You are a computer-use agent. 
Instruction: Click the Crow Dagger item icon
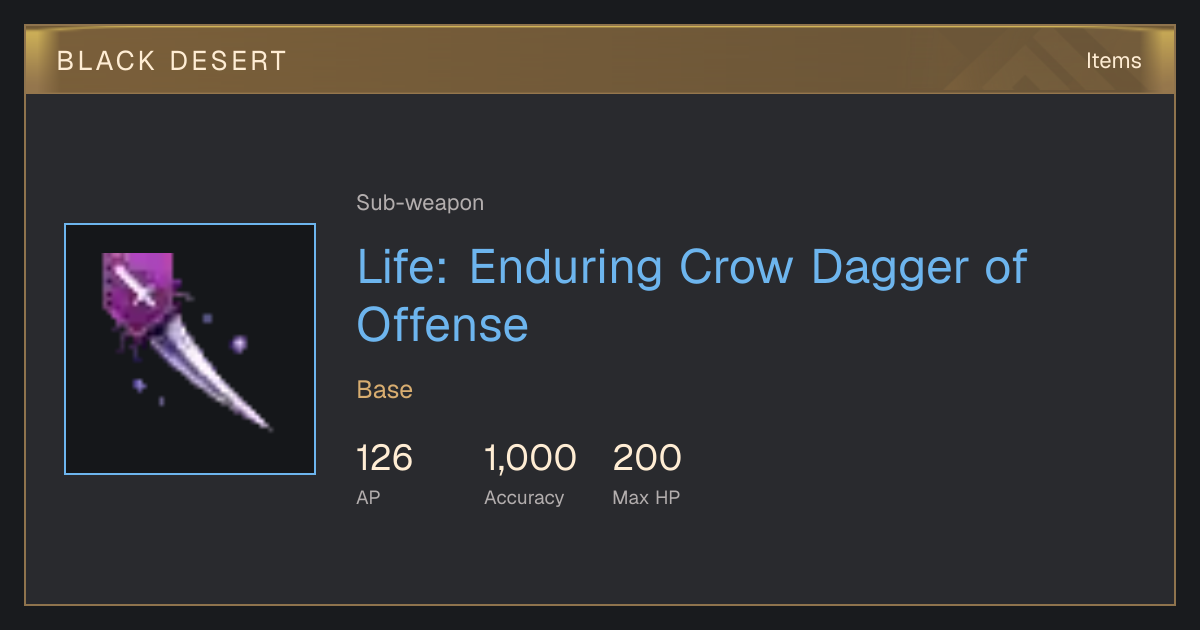pos(190,349)
